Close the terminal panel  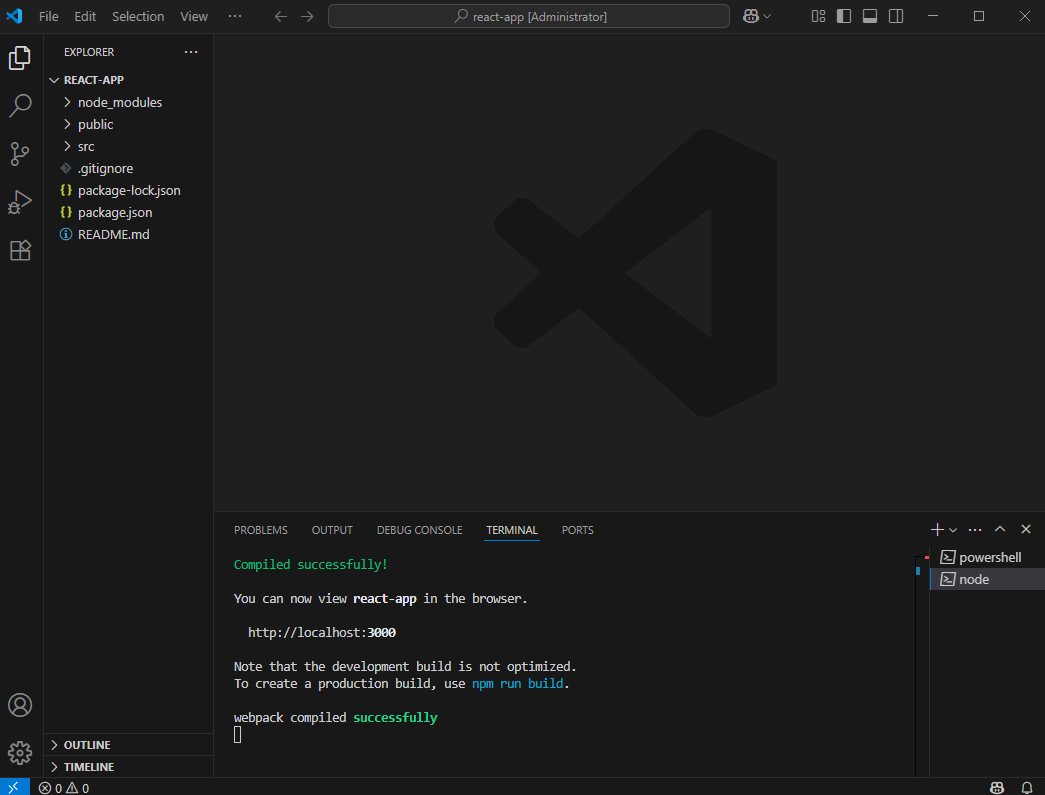1026,529
